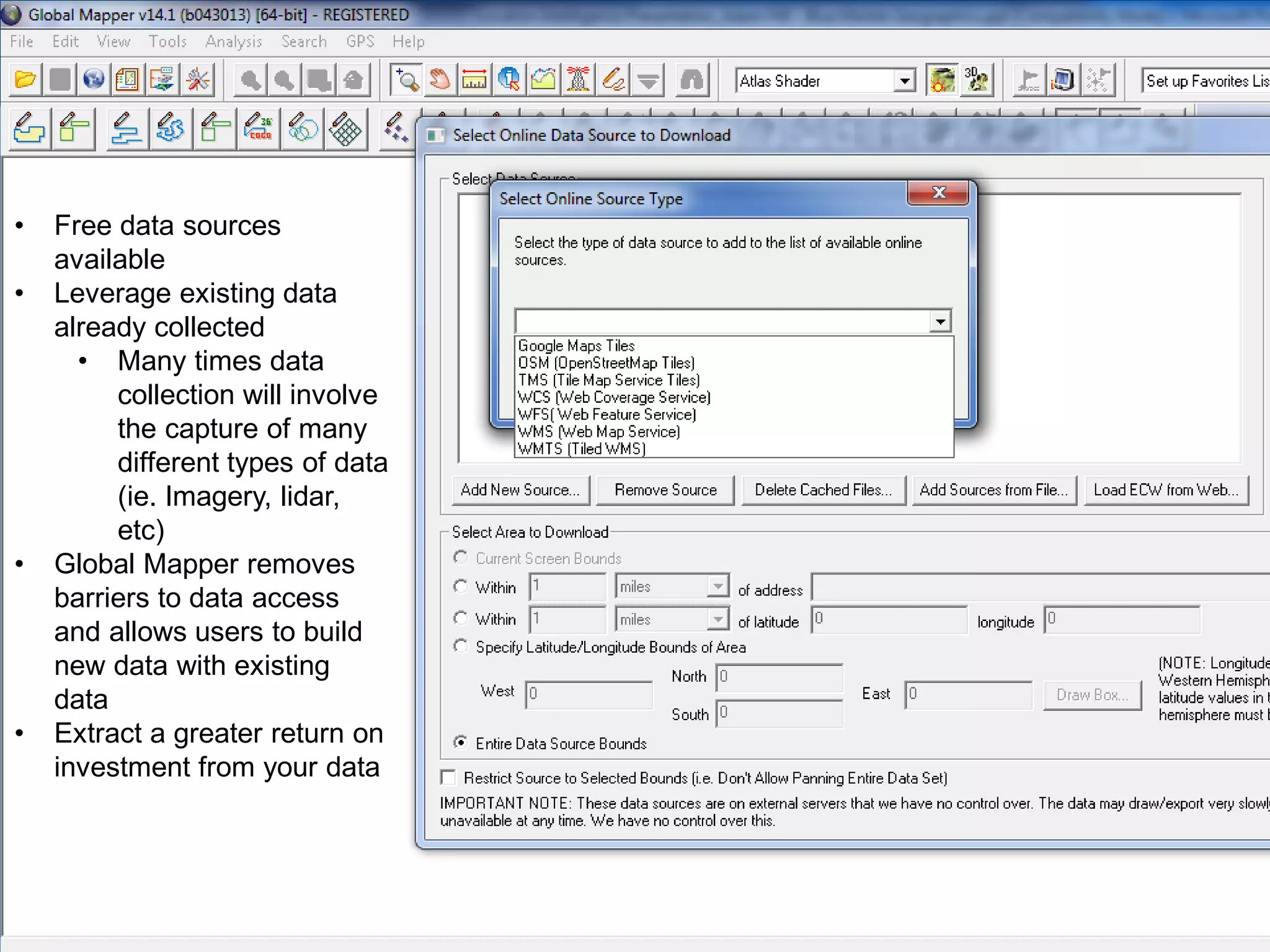
Task: Click the Create Rectangle Area icon
Action: (74, 129)
